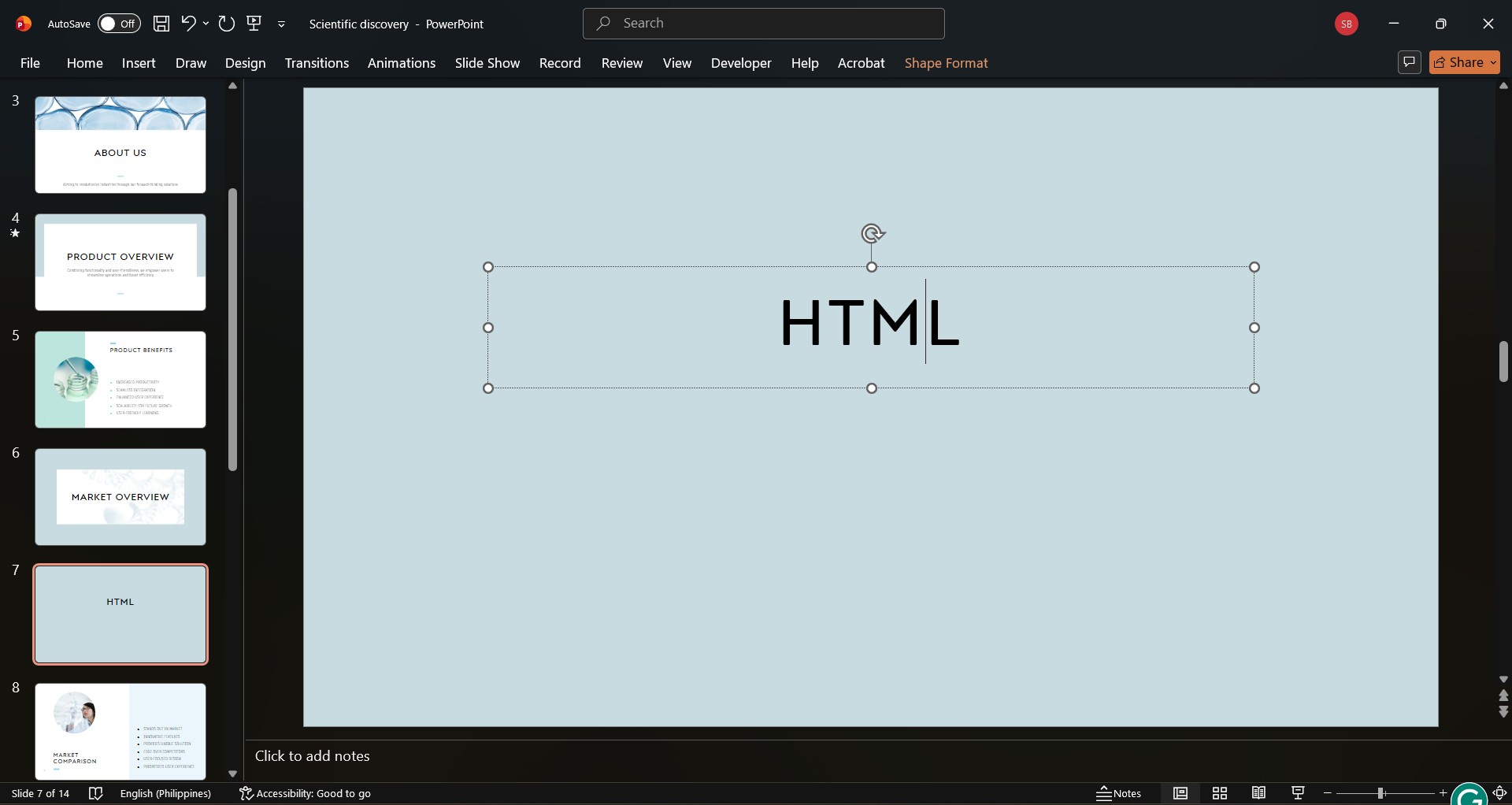Switch to Slide Sorter view icon
This screenshot has width=1512, height=805.
tap(1220, 793)
